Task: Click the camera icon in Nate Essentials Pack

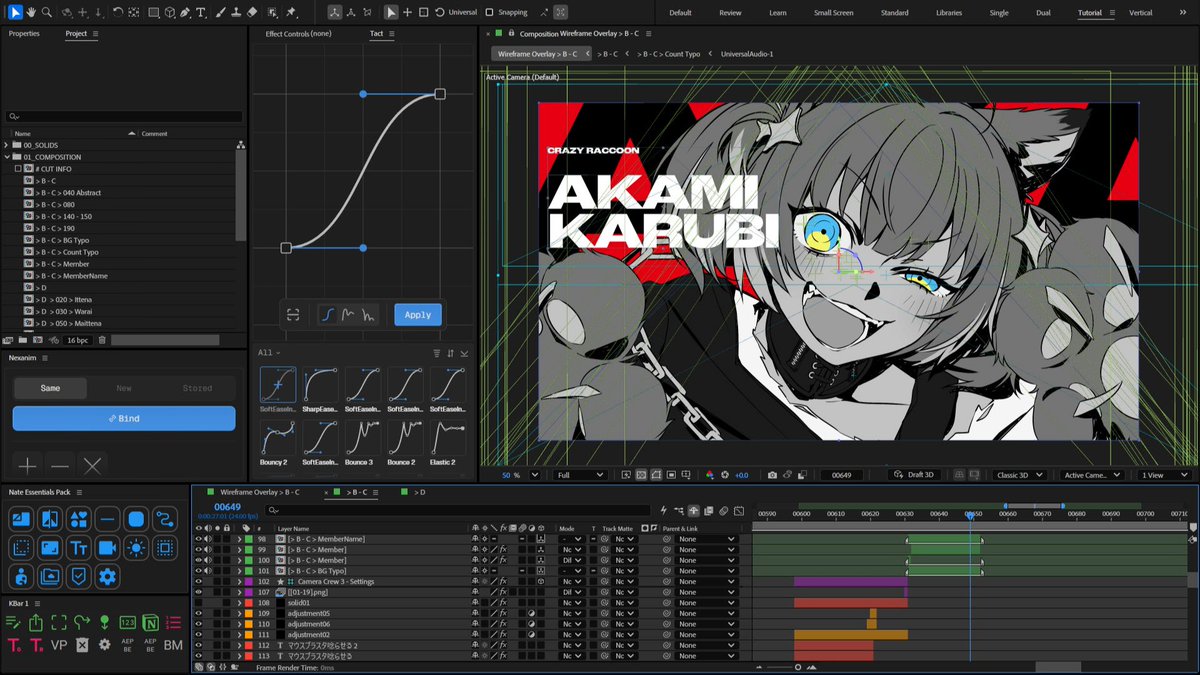Action: point(107,547)
